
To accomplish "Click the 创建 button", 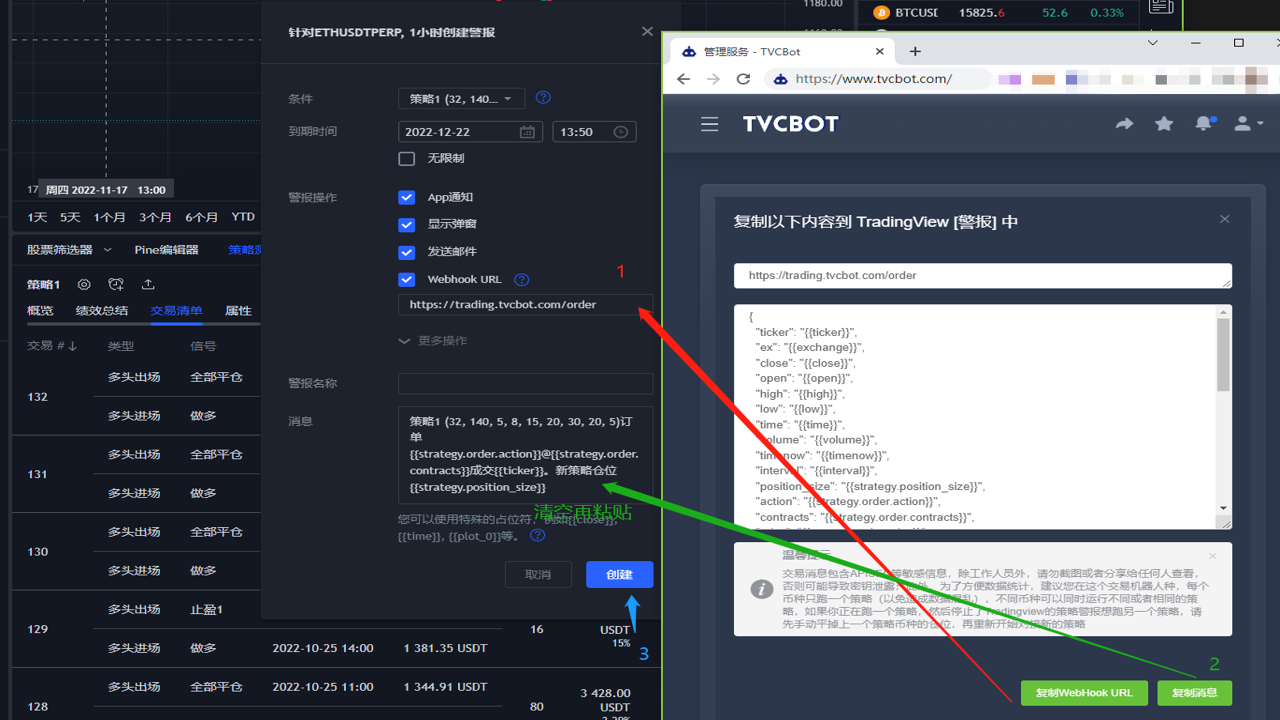I will point(620,574).
